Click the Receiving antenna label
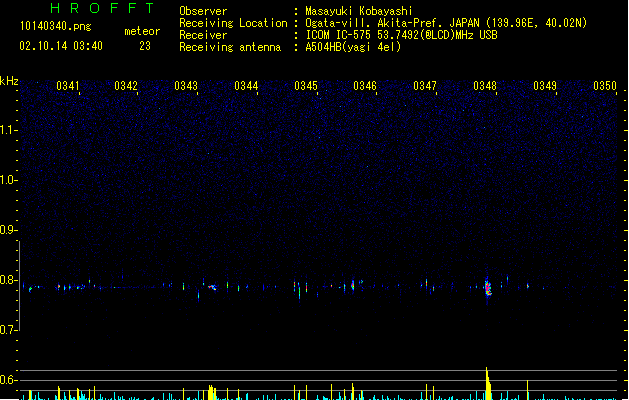The height and width of the screenshot is (400, 629). pos(230,47)
